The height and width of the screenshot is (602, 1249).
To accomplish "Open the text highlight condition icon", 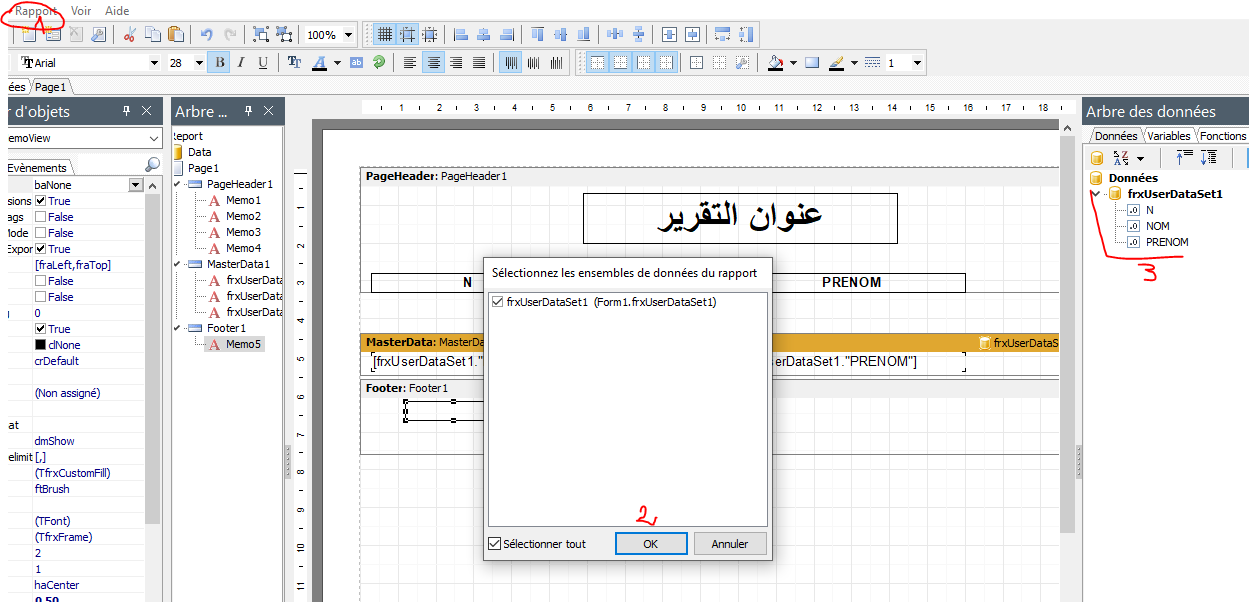I will tap(356, 62).
